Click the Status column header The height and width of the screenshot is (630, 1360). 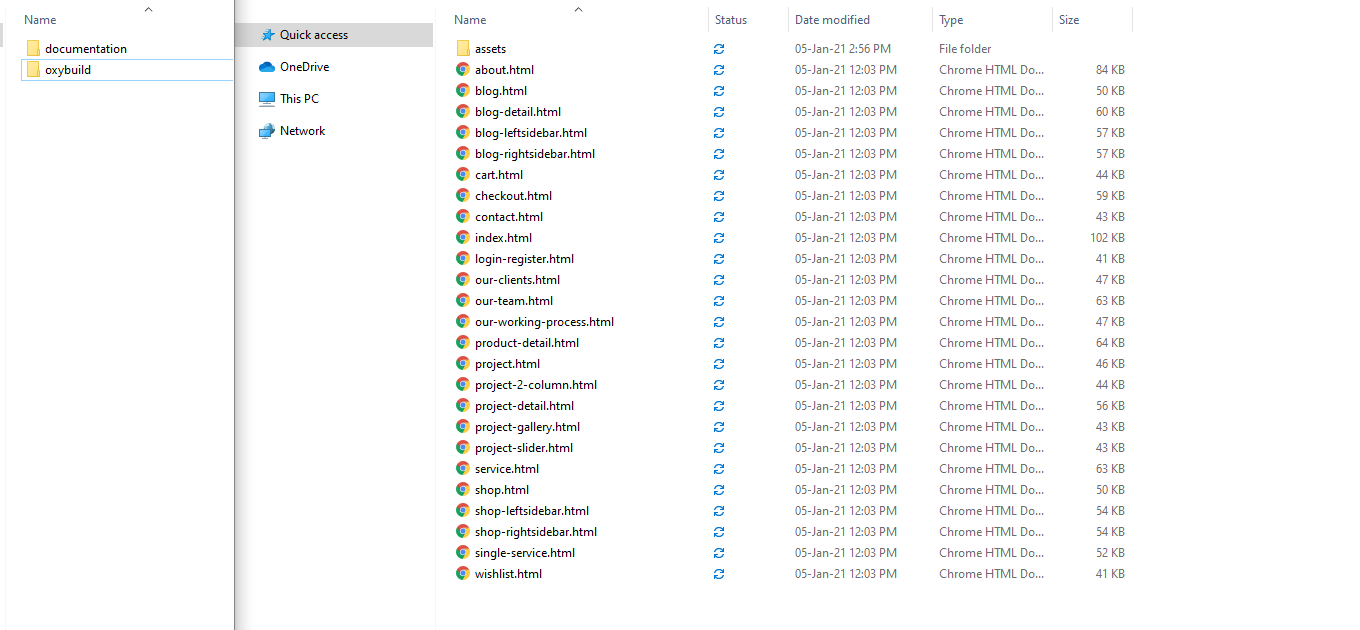pos(731,20)
